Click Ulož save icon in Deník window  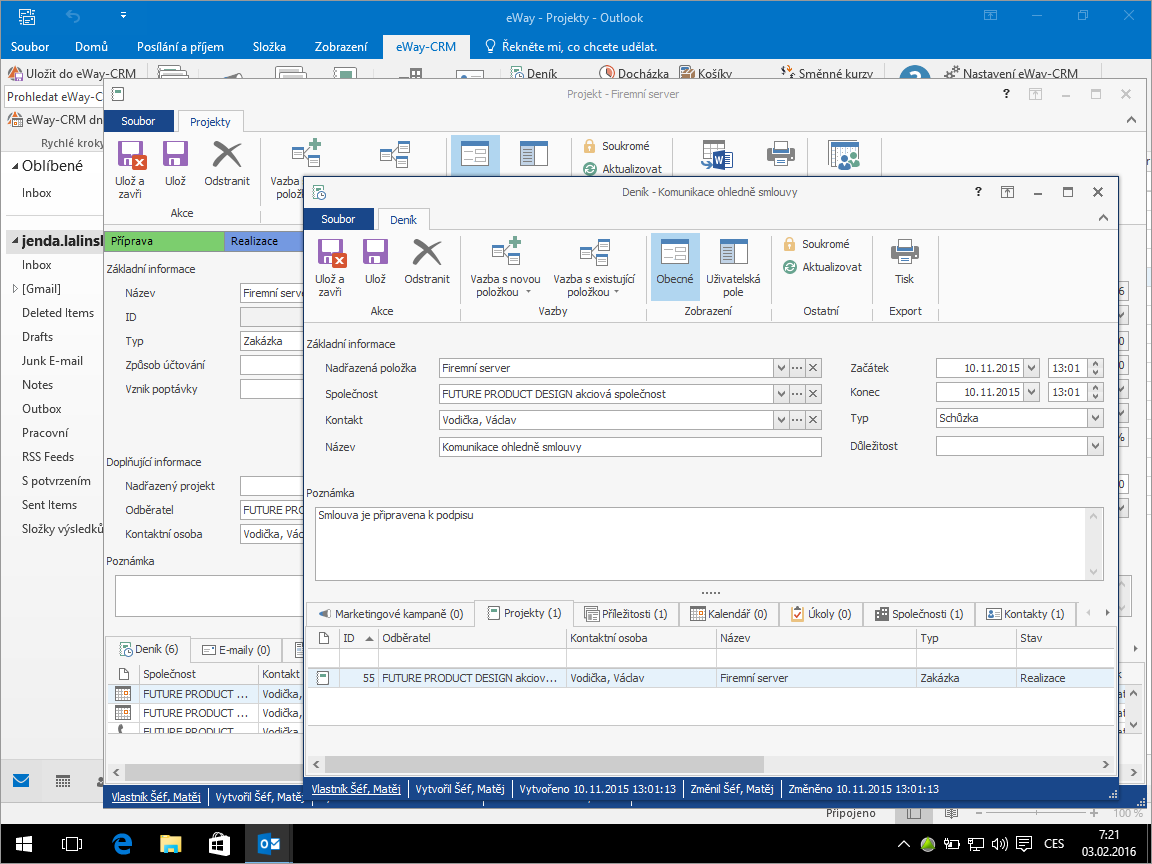click(375, 262)
